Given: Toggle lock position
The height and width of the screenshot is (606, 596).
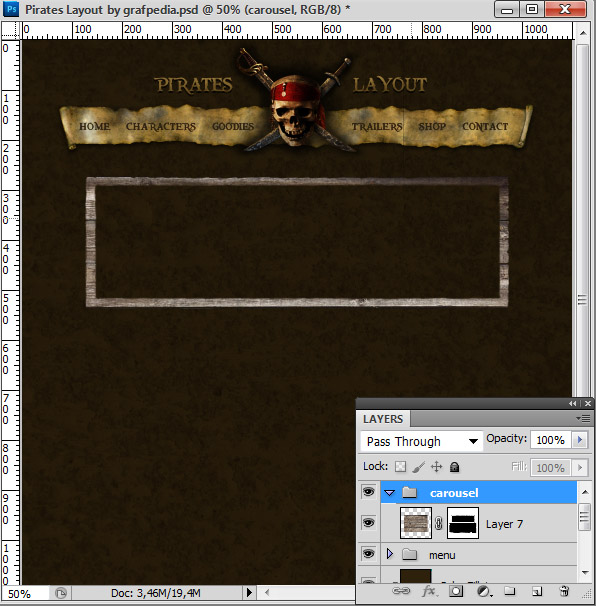Looking at the screenshot, I should point(437,467).
